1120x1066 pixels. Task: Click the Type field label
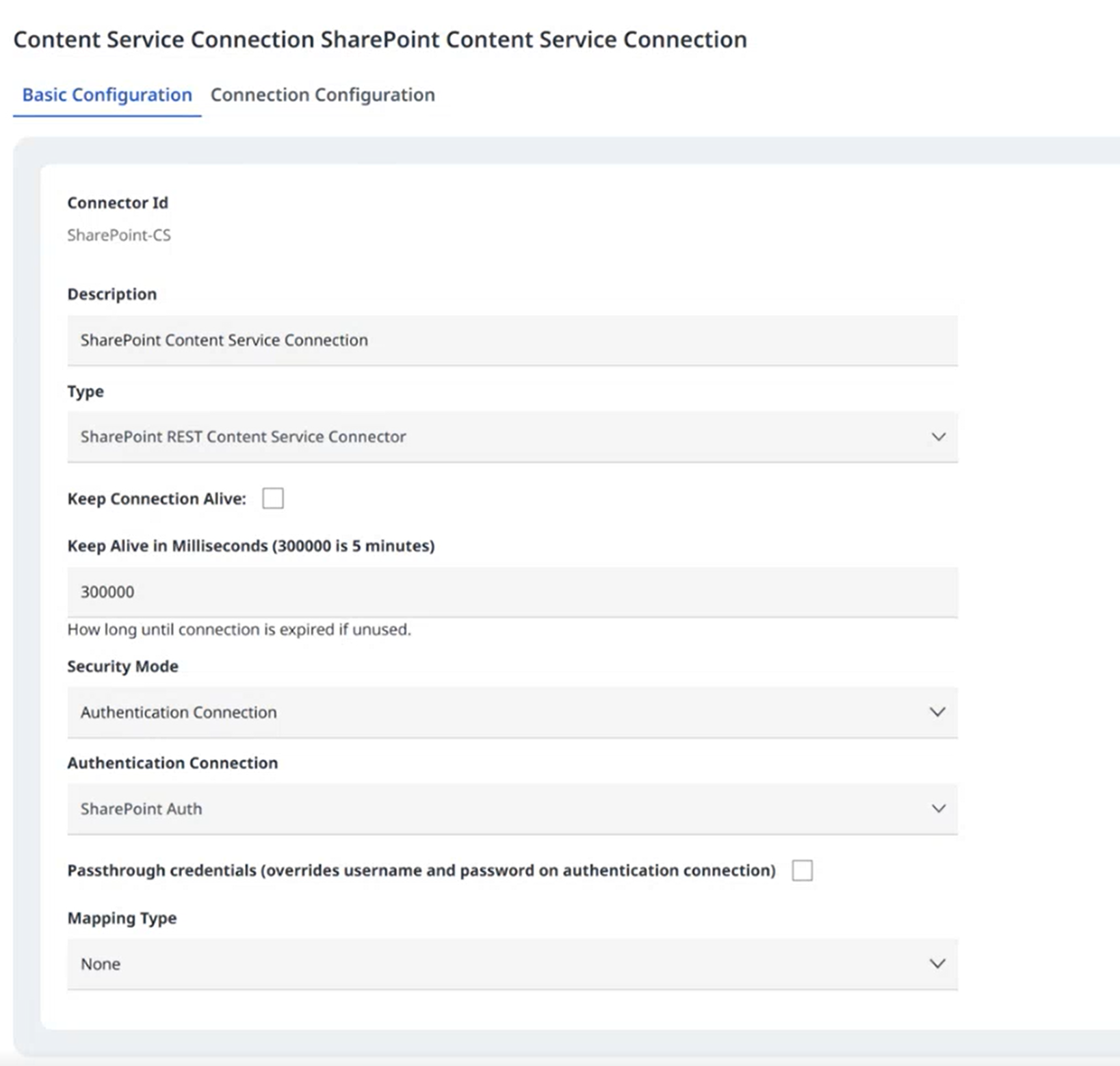(86, 391)
